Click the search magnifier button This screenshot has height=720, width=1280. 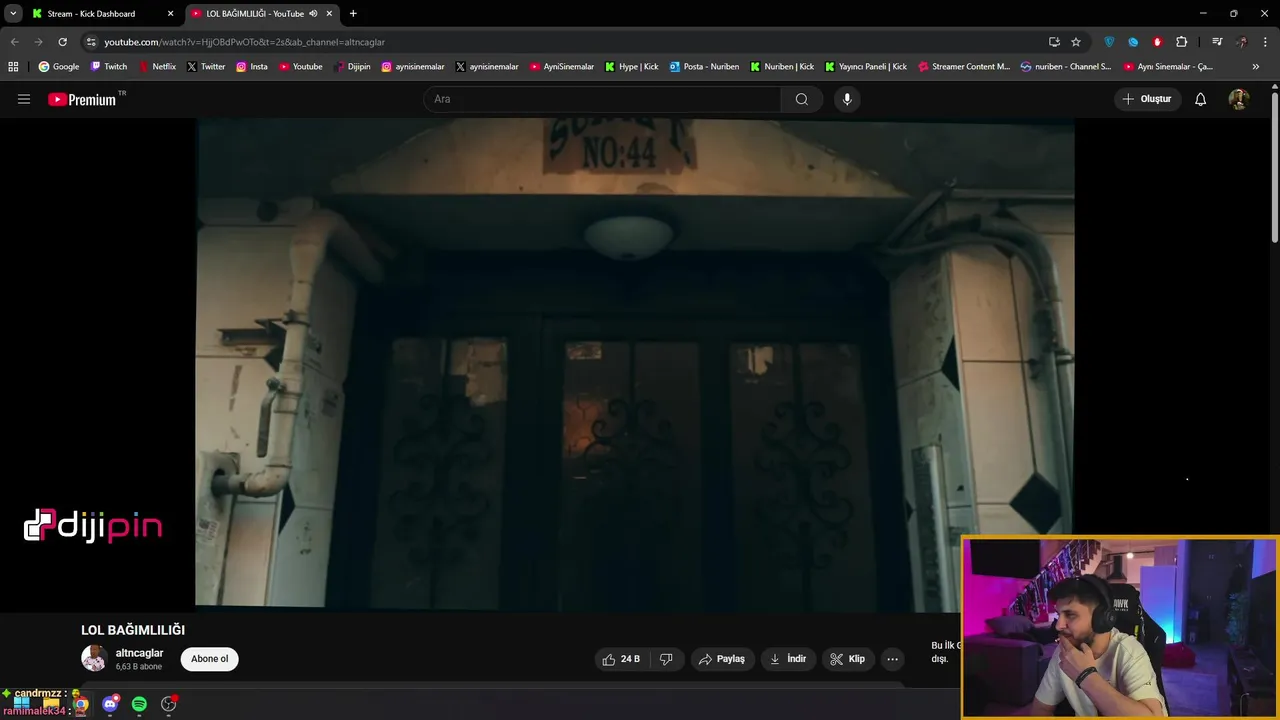(802, 99)
